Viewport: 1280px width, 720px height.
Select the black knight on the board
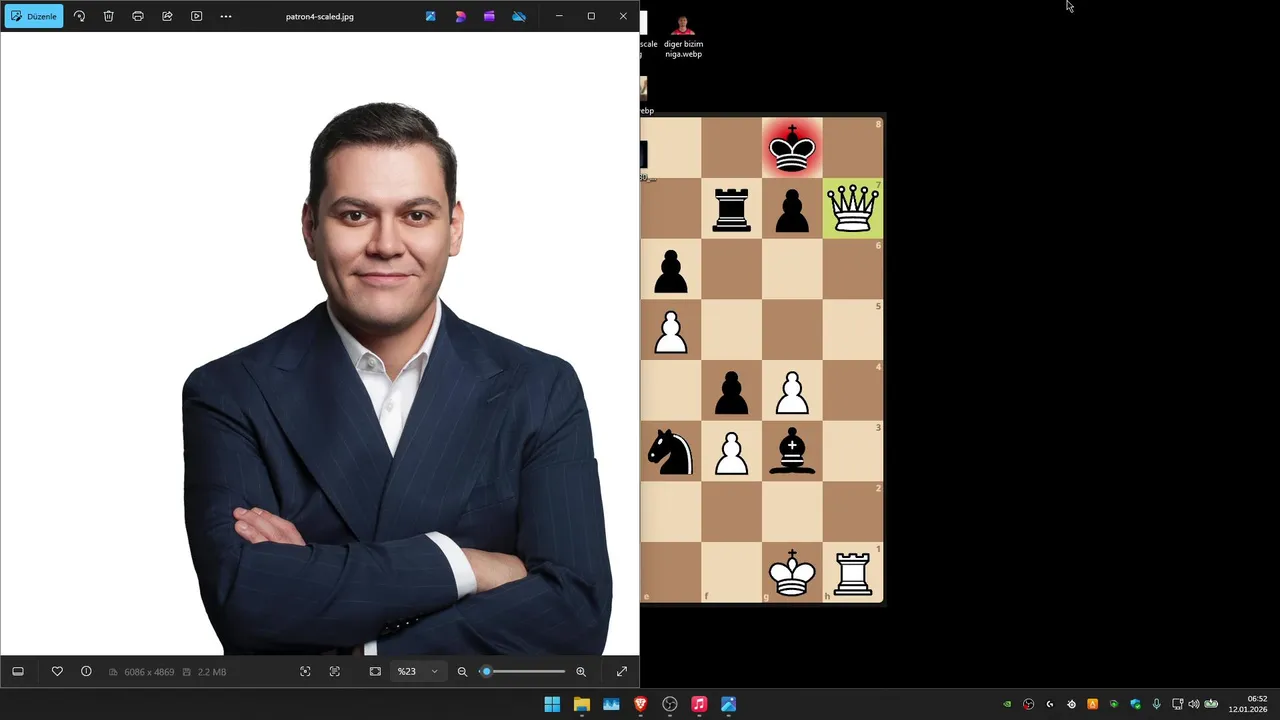671,452
